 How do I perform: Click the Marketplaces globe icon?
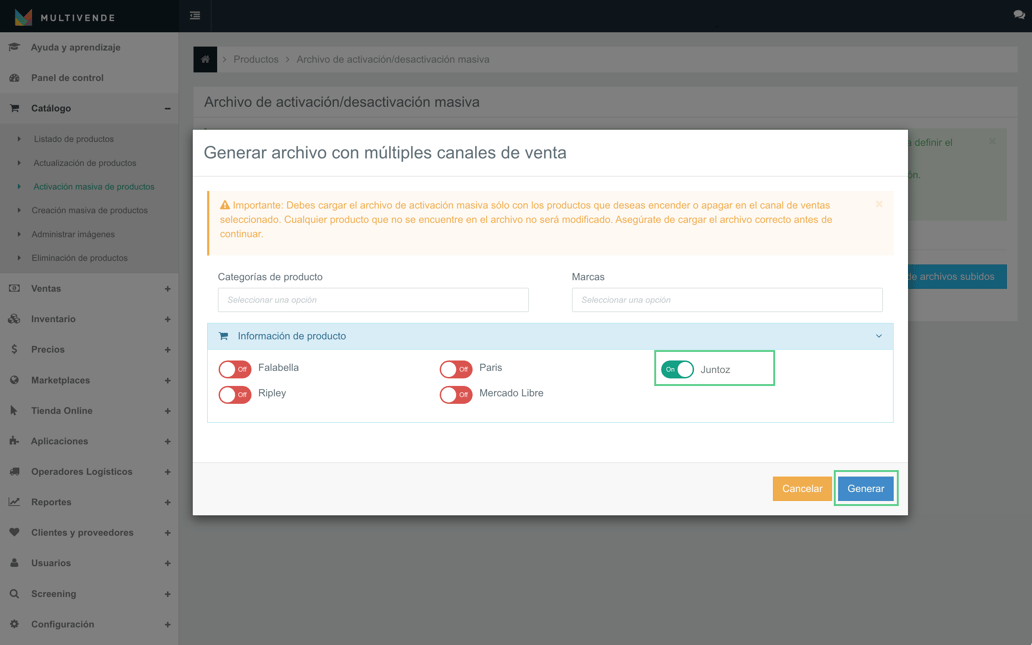14,380
